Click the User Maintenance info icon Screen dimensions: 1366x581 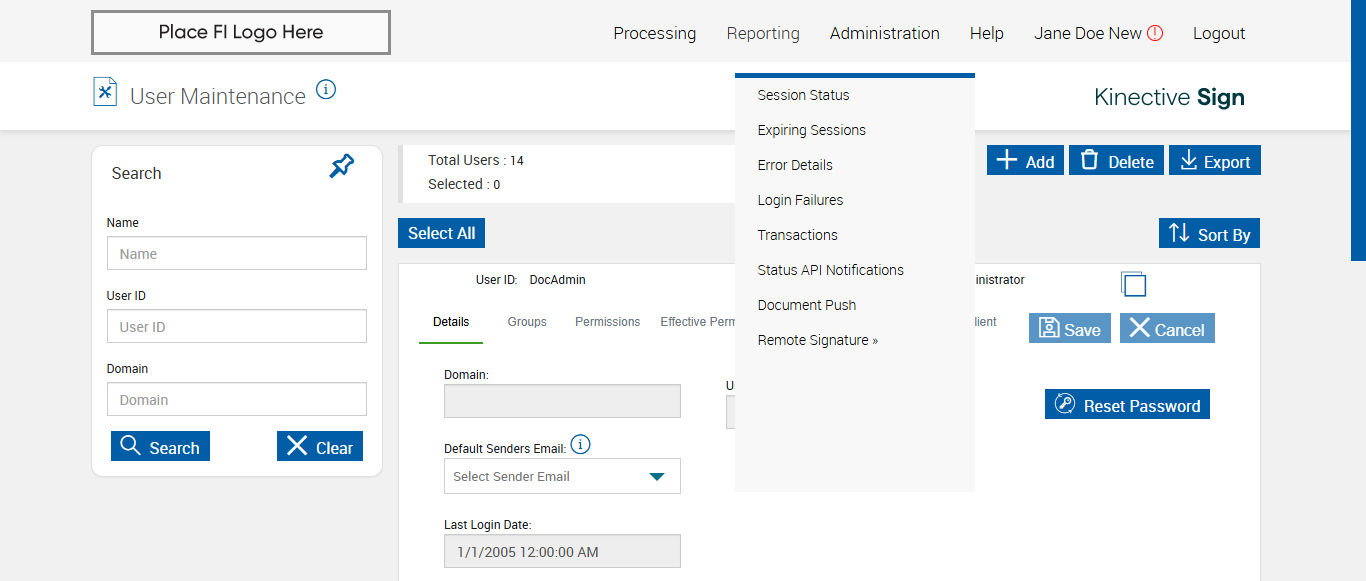point(326,90)
